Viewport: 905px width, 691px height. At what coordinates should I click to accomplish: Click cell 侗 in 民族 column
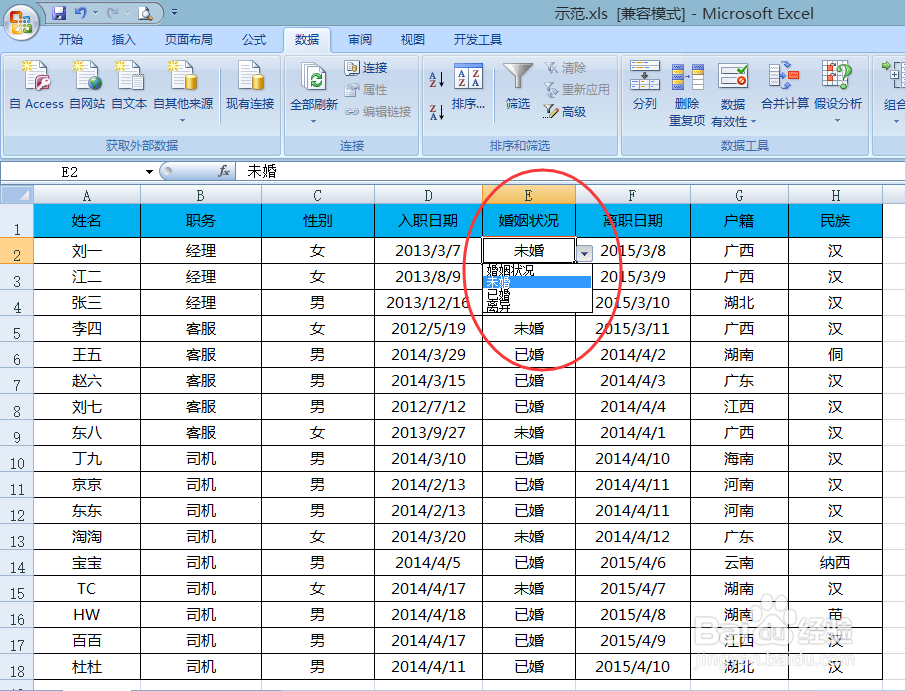click(835, 354)
